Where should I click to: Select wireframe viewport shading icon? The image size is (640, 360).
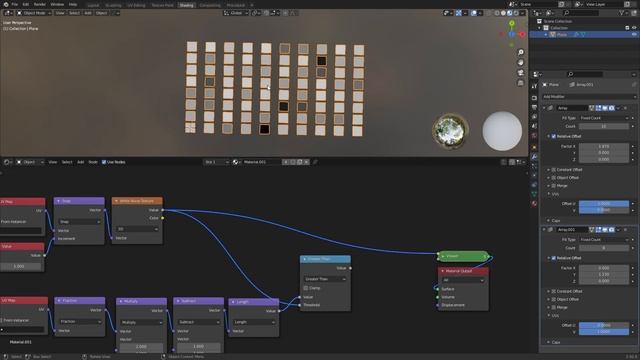click(497, 13)
